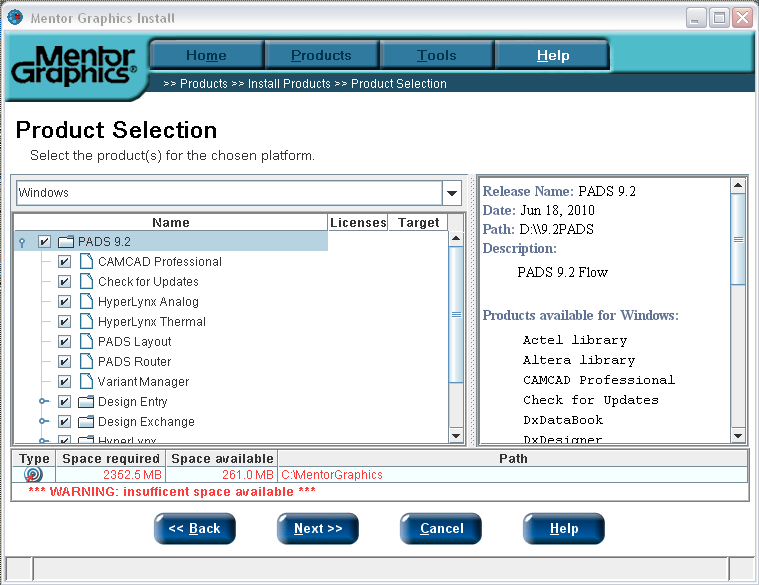Click the Next button
The image size is (759, 585).
[x=318, y=528]
